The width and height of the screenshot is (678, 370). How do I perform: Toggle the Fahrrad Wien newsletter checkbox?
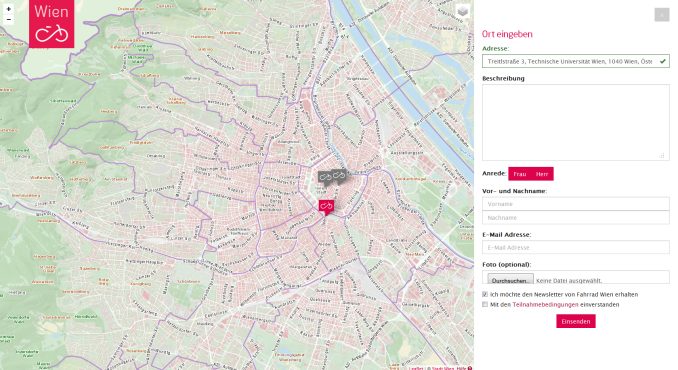click(485, 294)
